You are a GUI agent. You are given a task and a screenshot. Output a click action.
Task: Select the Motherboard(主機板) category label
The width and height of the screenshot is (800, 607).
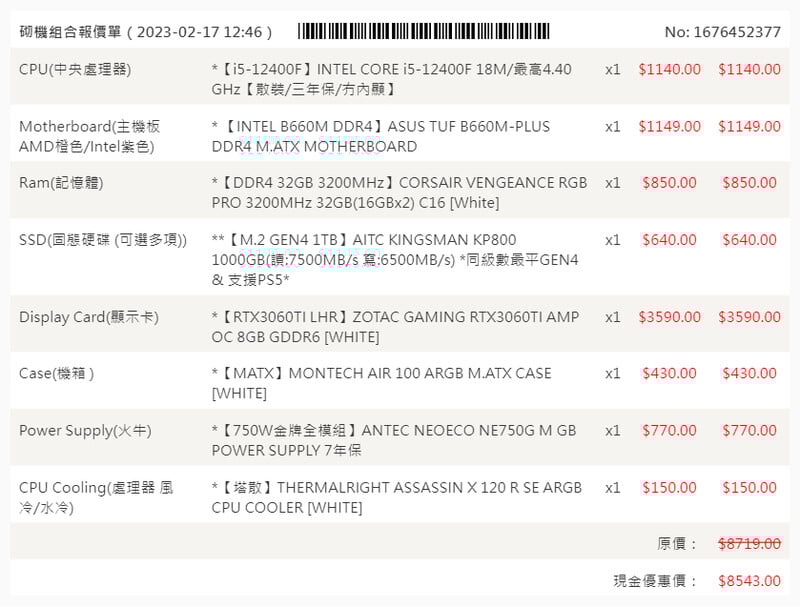point(89,136)
